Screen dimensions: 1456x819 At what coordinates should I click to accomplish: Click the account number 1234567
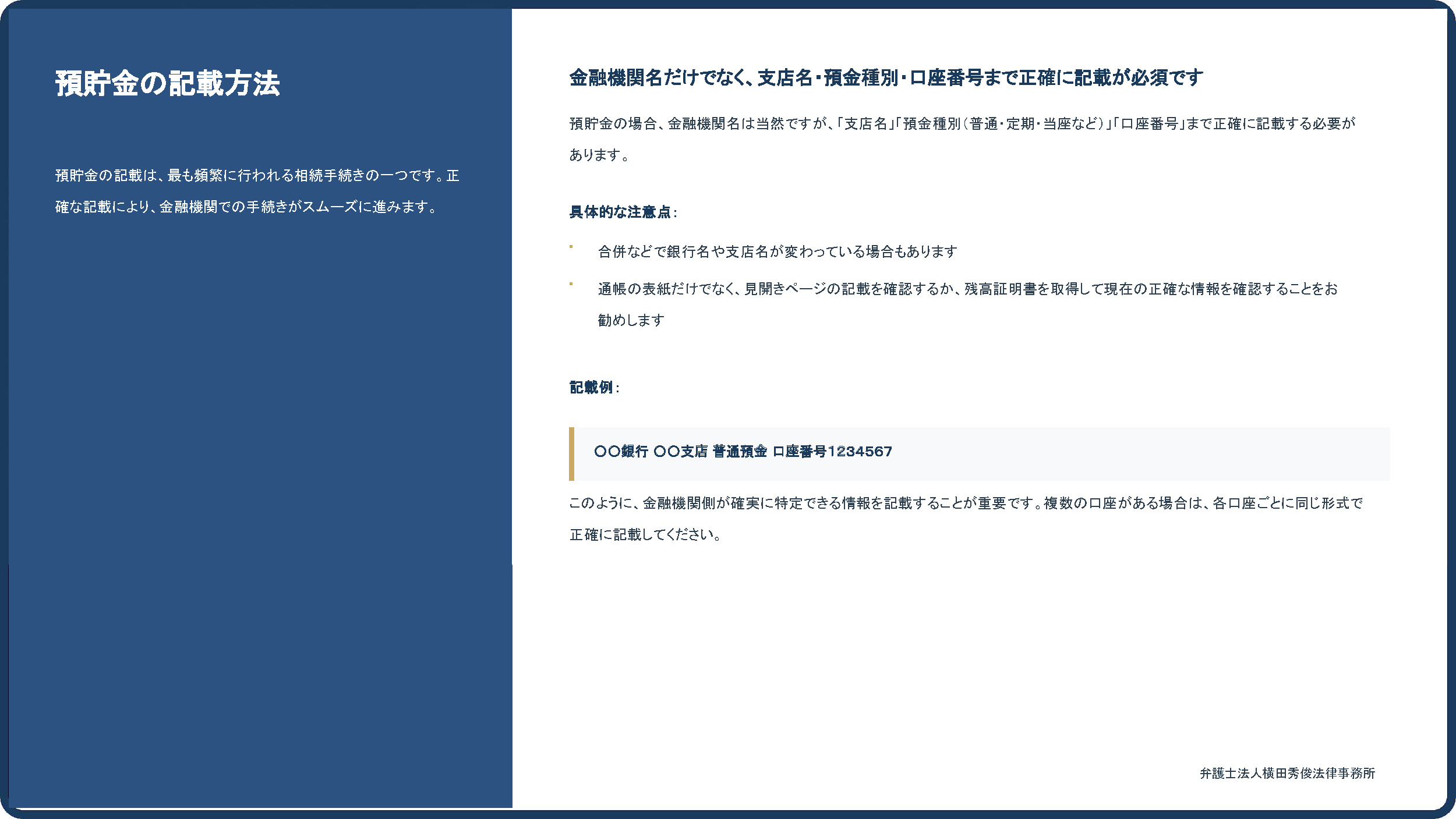pos(860,452)
